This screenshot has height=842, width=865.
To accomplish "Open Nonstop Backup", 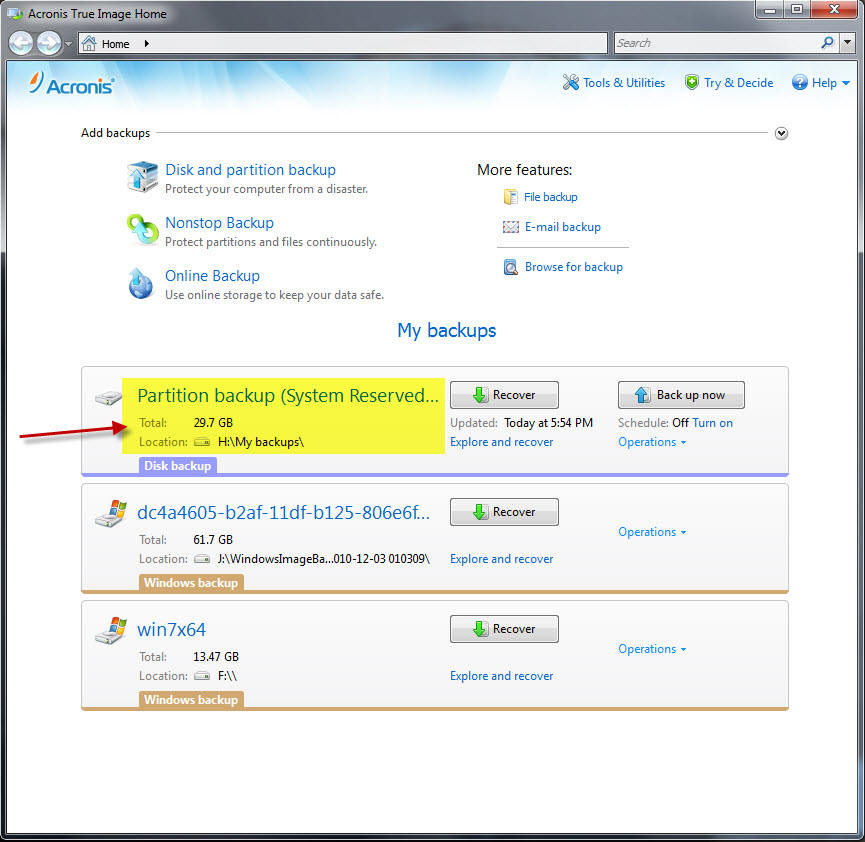I will coord(220,223).
